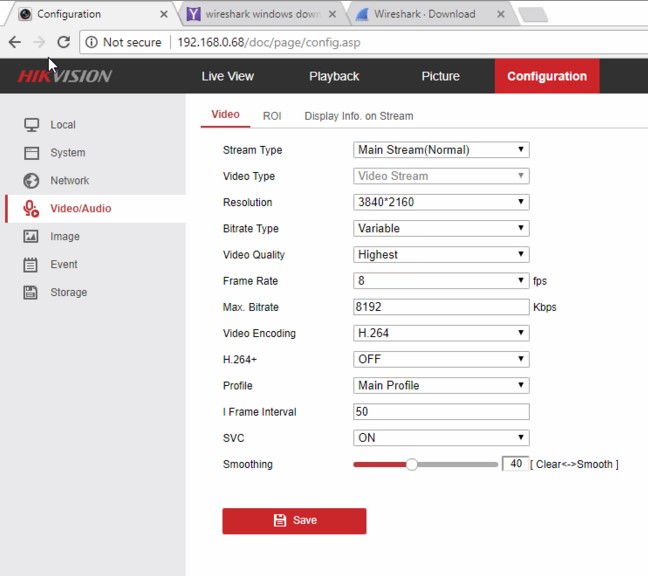Image resolution: width=648 pixels, height=576 pixels.
Task: Toggle the H.264+ setting dropdown
Action: tap(441, 359)
